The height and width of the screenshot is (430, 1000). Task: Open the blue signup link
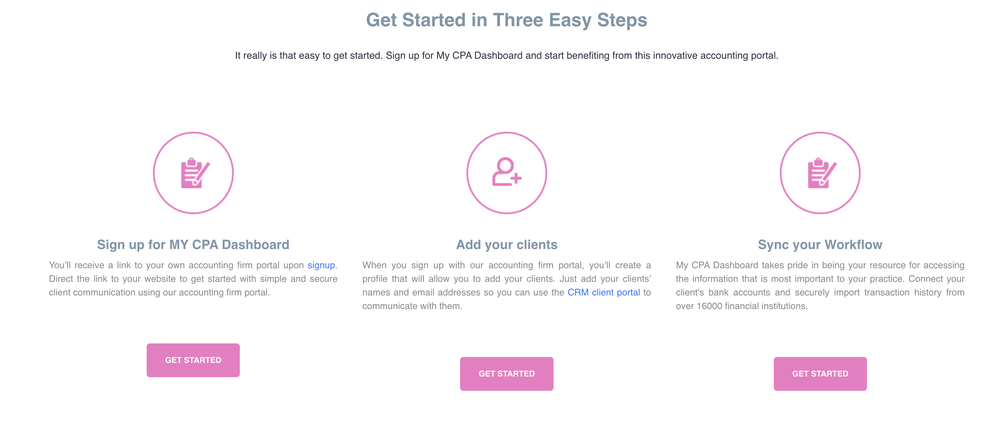(x=321, y=265)
